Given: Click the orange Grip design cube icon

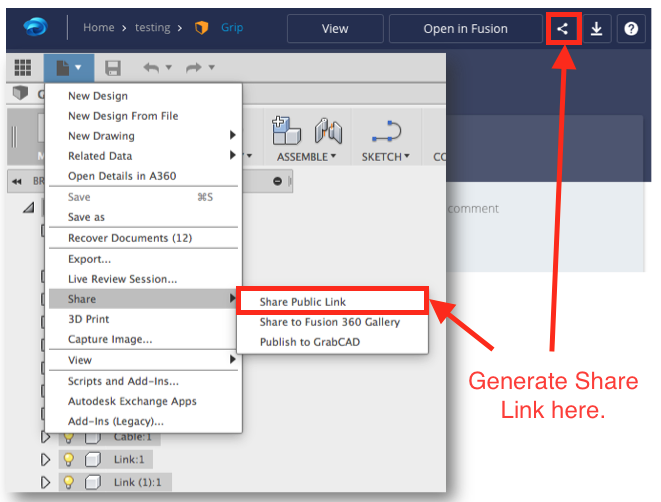Looking at the screenshot, I should tap(202, 28).
